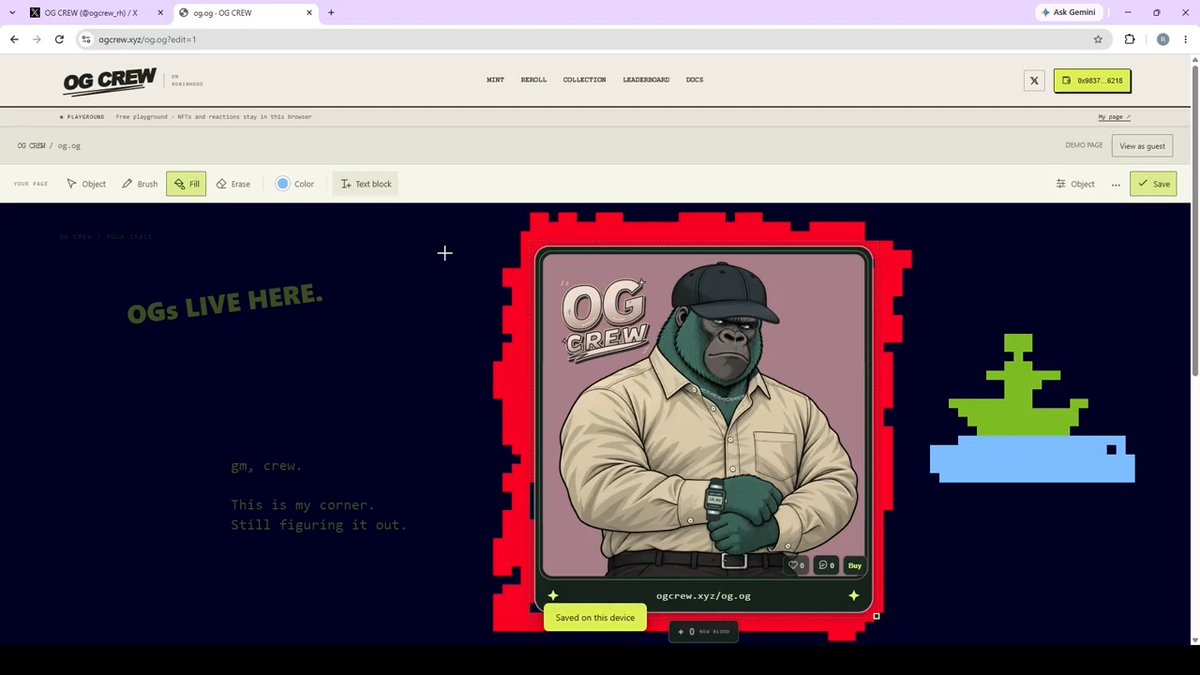Click View as guest button
The height and width of the screenshot is (675, 1200).
(x=1142, y=146)
